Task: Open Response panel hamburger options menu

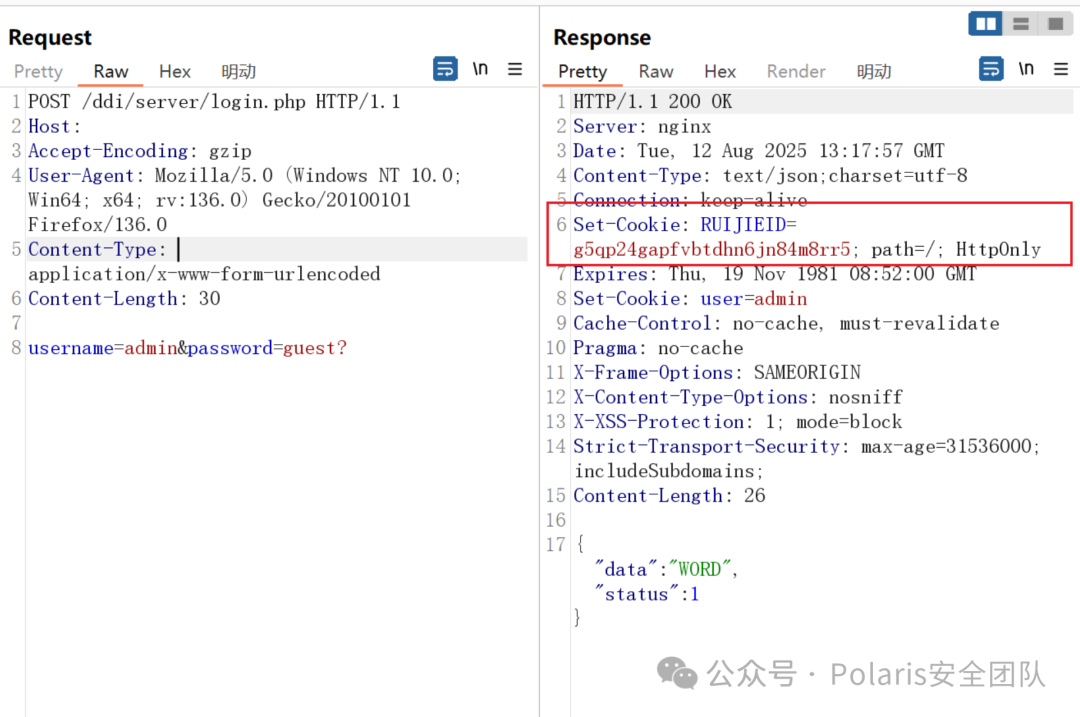Action: click(x=1061, y=70)
